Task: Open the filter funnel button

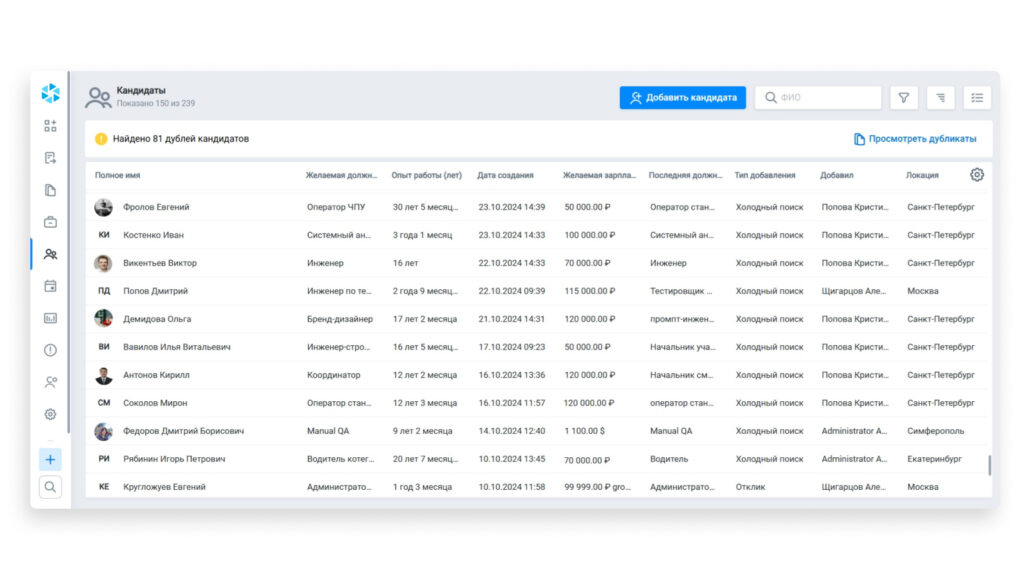Action: (x=904, y=97)
